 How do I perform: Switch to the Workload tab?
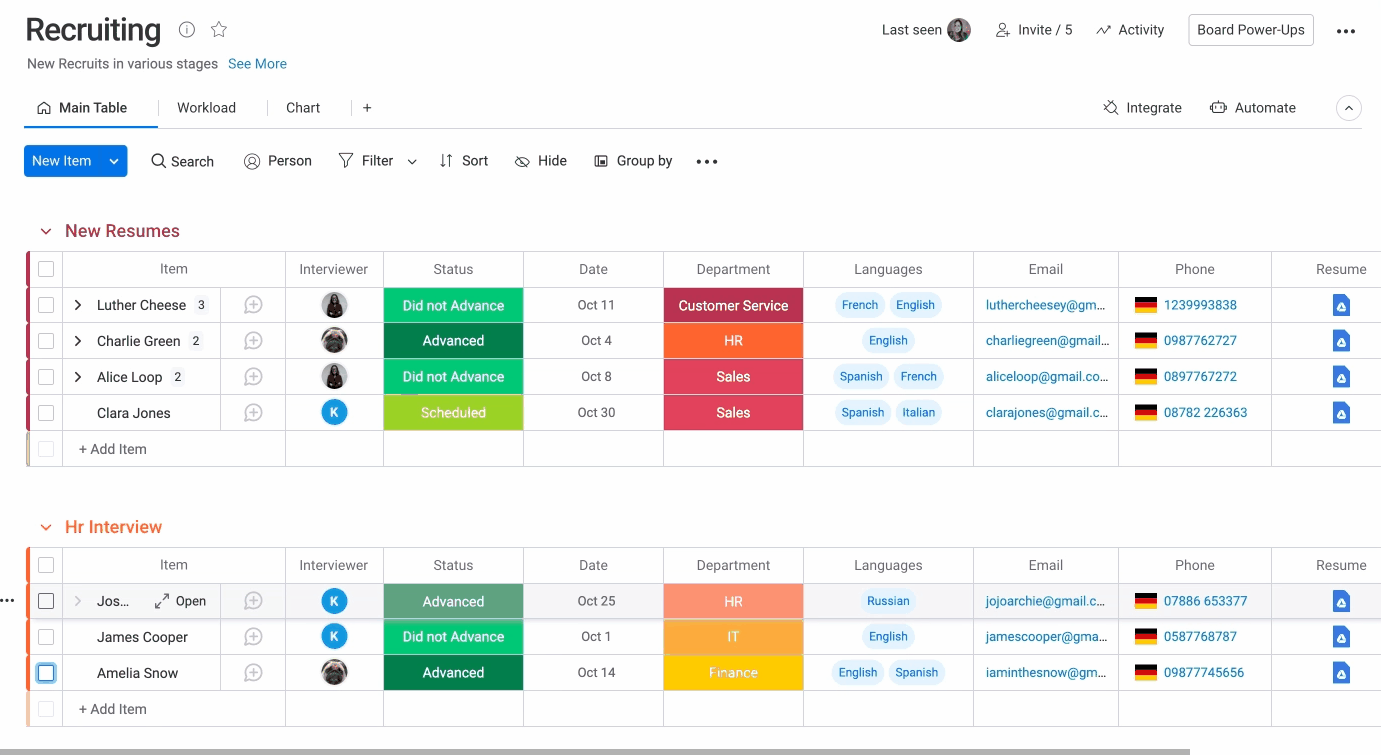pos(206,108)
